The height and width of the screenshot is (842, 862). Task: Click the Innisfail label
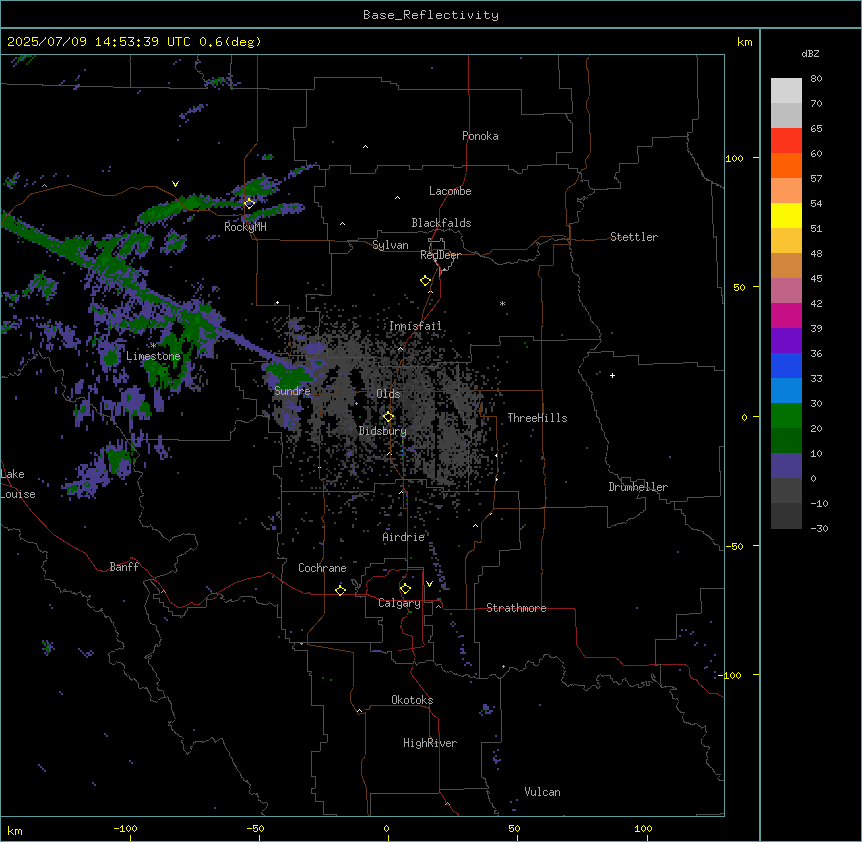(x=415, y=326)
